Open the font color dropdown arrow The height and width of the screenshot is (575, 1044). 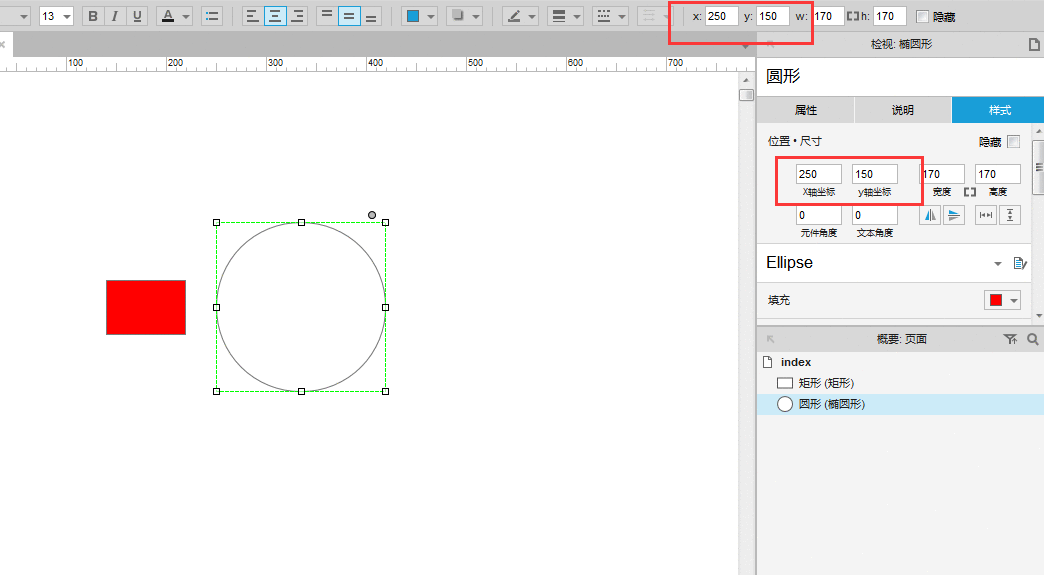coord(186,17)
